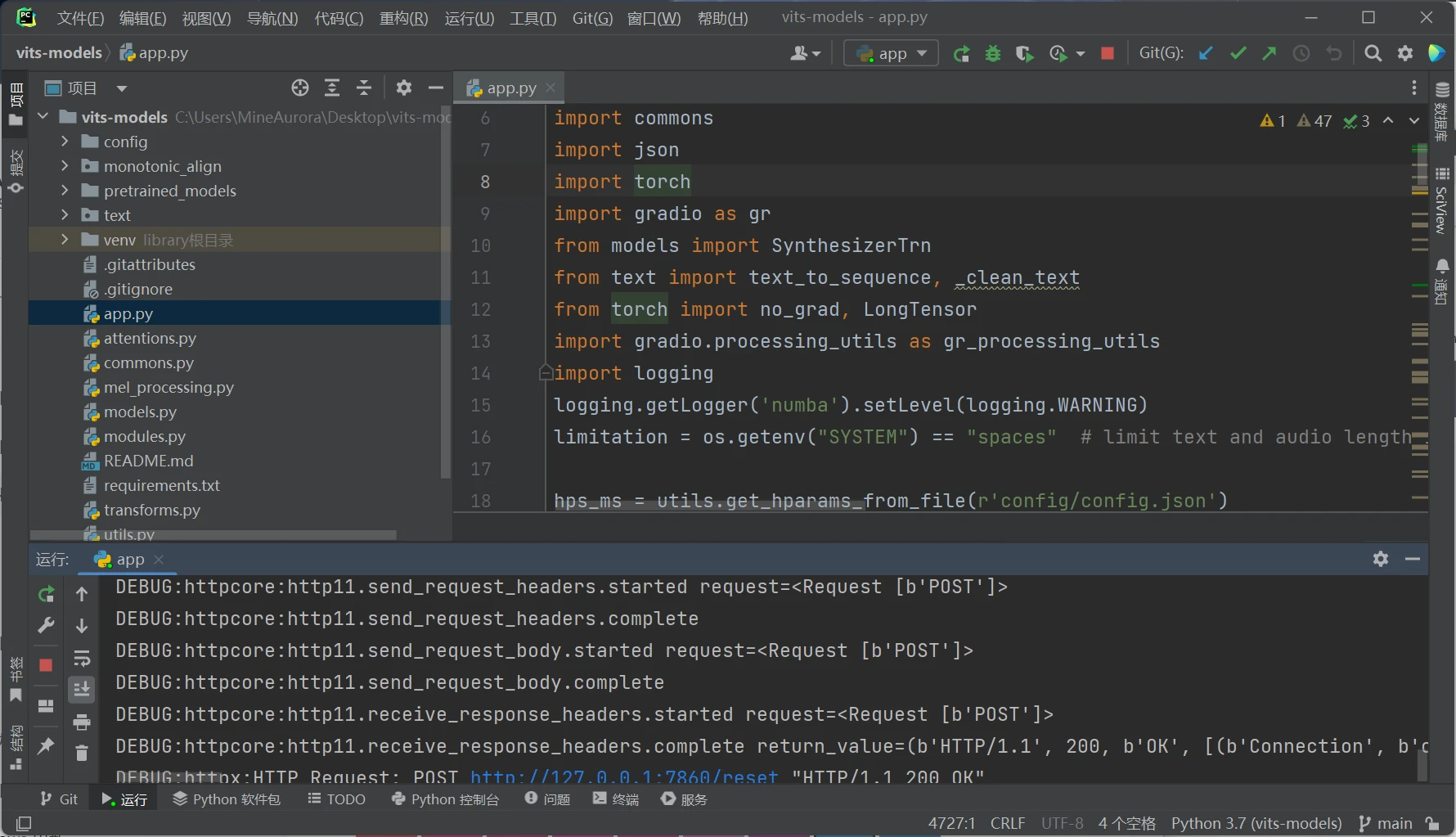The height and width of the screenshot is (837, 1456).
Task: Run app with coverage
Action: pyautogui.click(x=1024, y=53)
